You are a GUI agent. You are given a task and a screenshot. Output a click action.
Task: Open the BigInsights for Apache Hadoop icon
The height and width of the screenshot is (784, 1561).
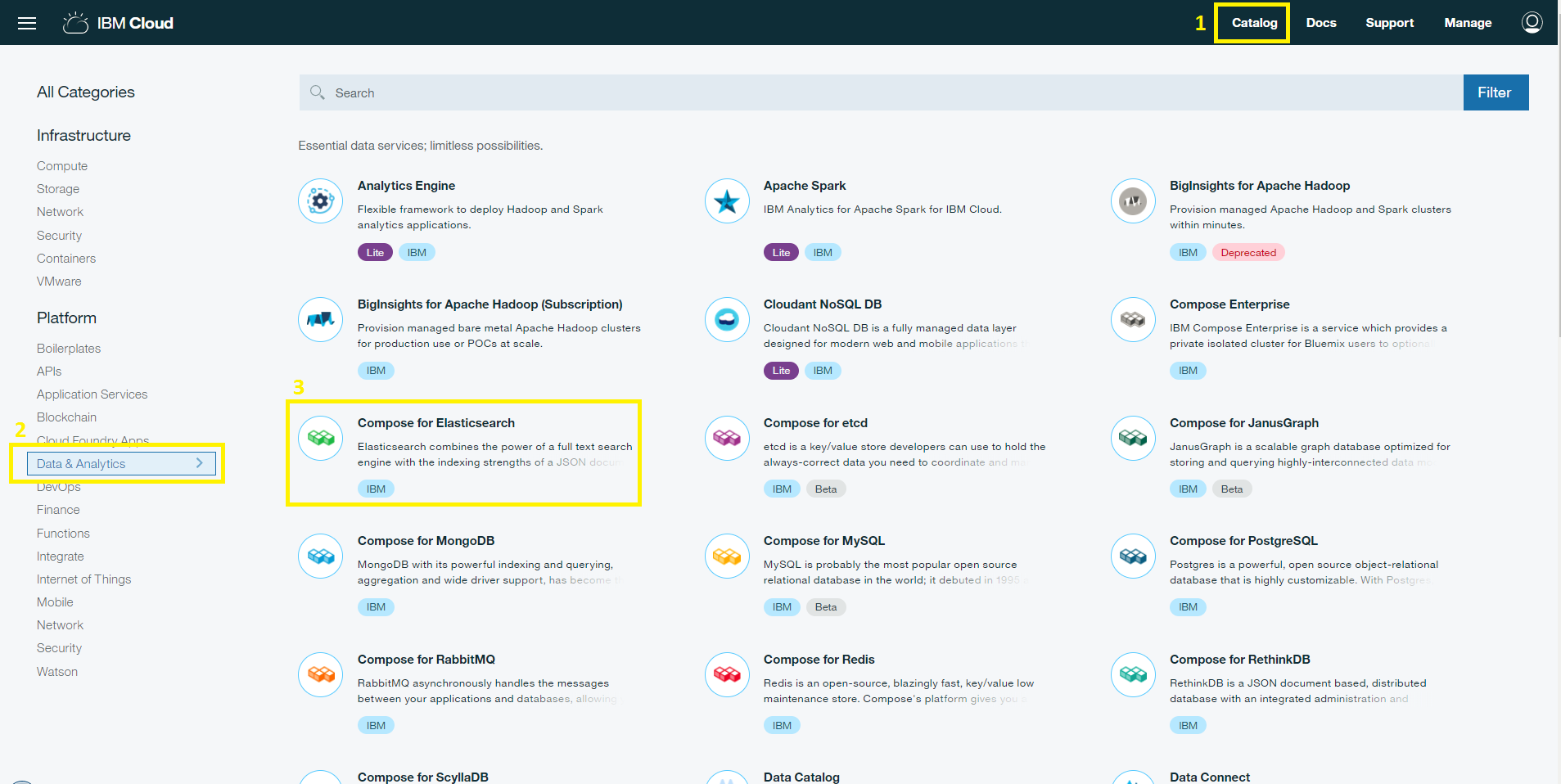pos(1133,201)
